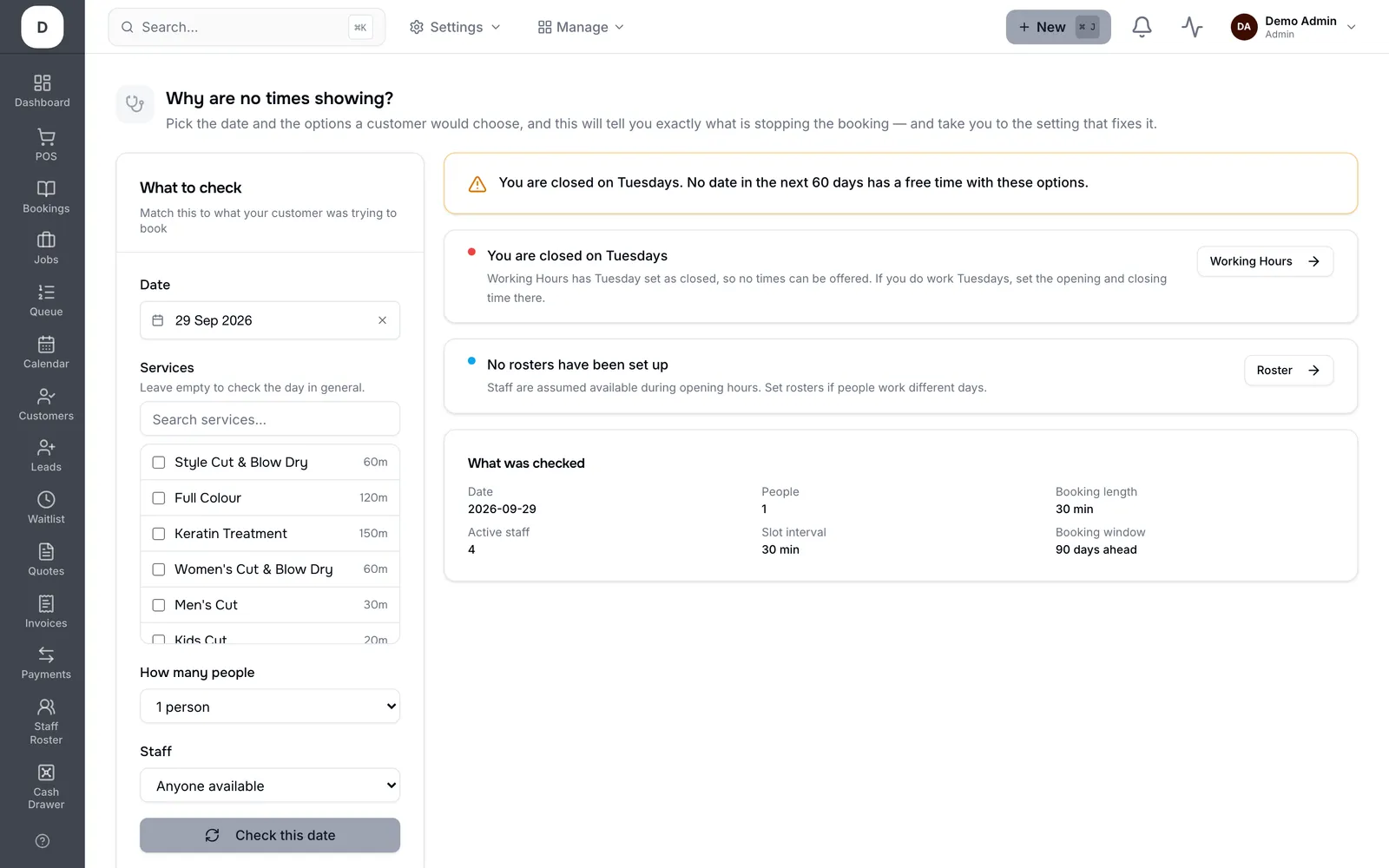This screenshot has height=868, width=1389.
Task: Go to Working Hours settings
Action: [1265, 261]
